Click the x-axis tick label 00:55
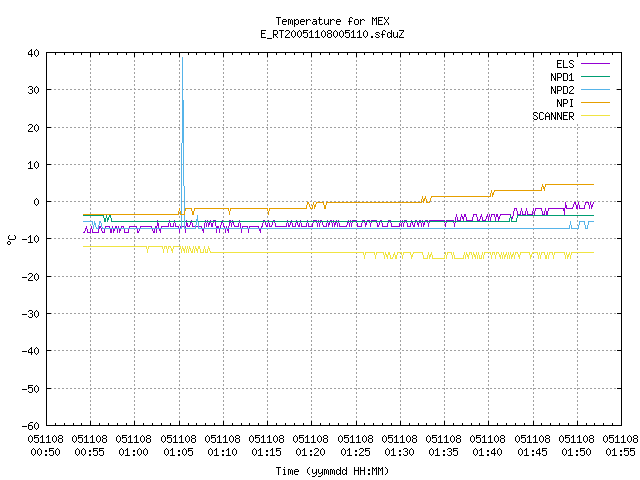This screenshot has height=480, width=640. tap(90, 452)
